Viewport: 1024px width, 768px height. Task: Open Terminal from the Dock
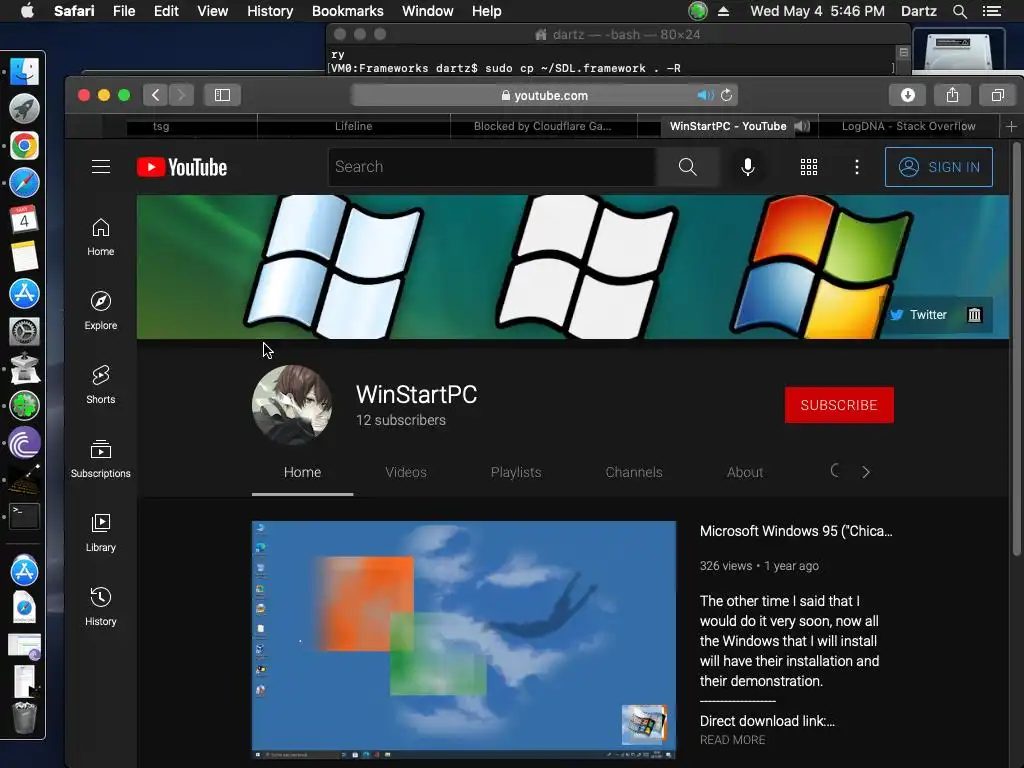[x=24, y=517]
